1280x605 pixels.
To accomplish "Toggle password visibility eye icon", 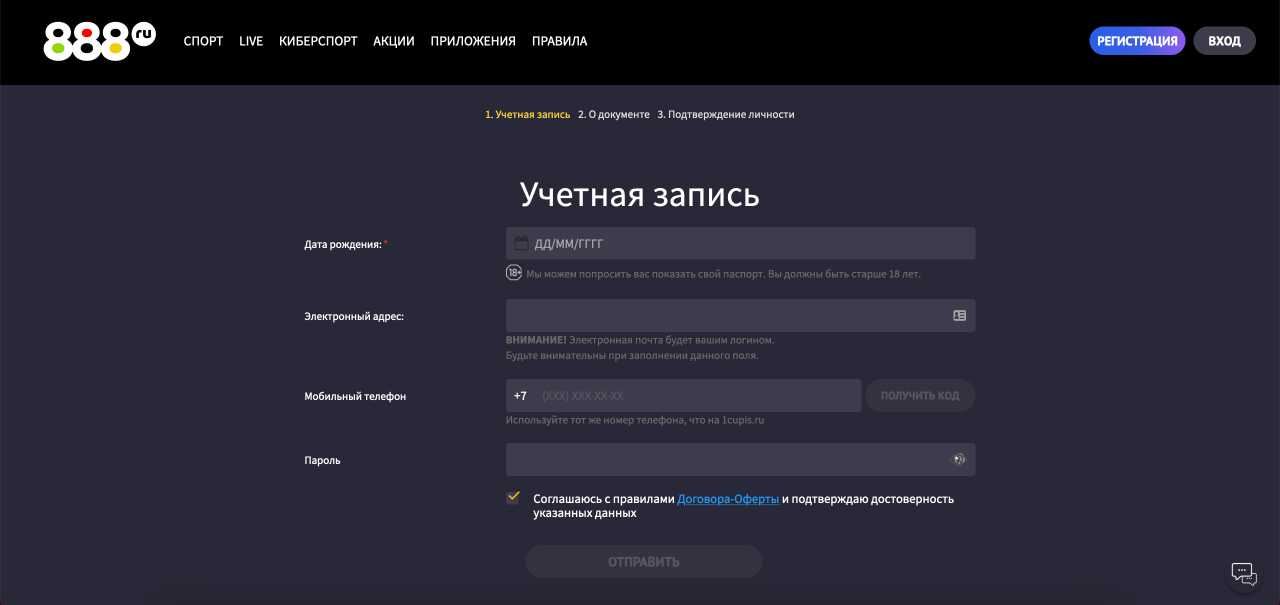I will pyautogui.click(x=959, y=459).
